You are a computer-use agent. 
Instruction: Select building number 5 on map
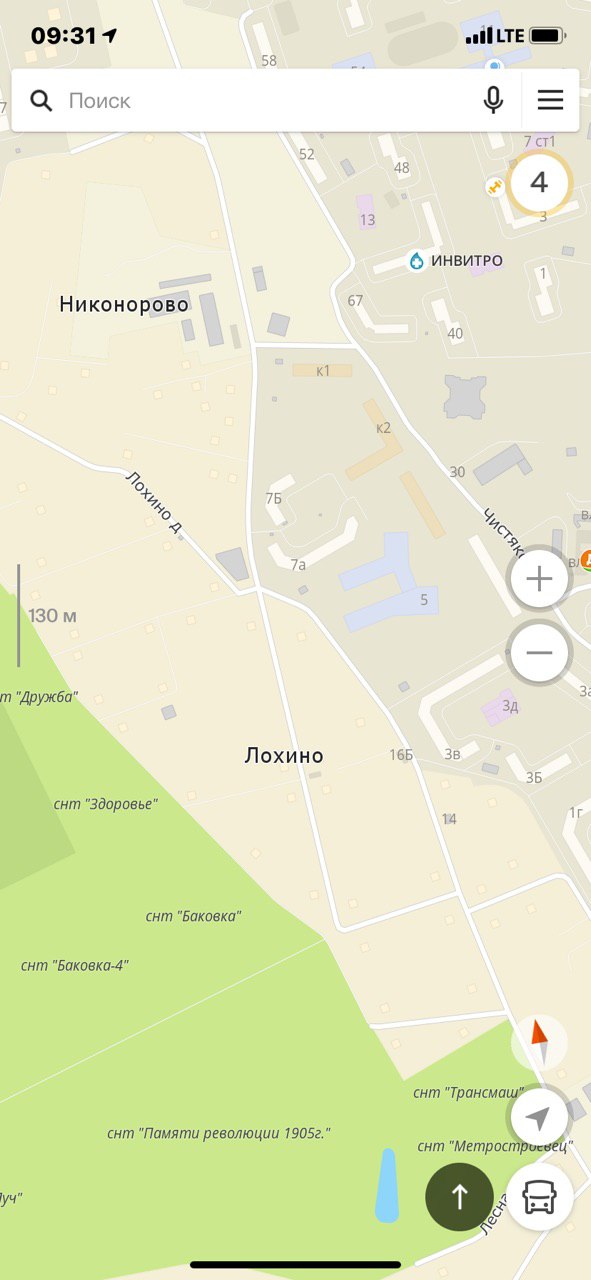point(424,600)
